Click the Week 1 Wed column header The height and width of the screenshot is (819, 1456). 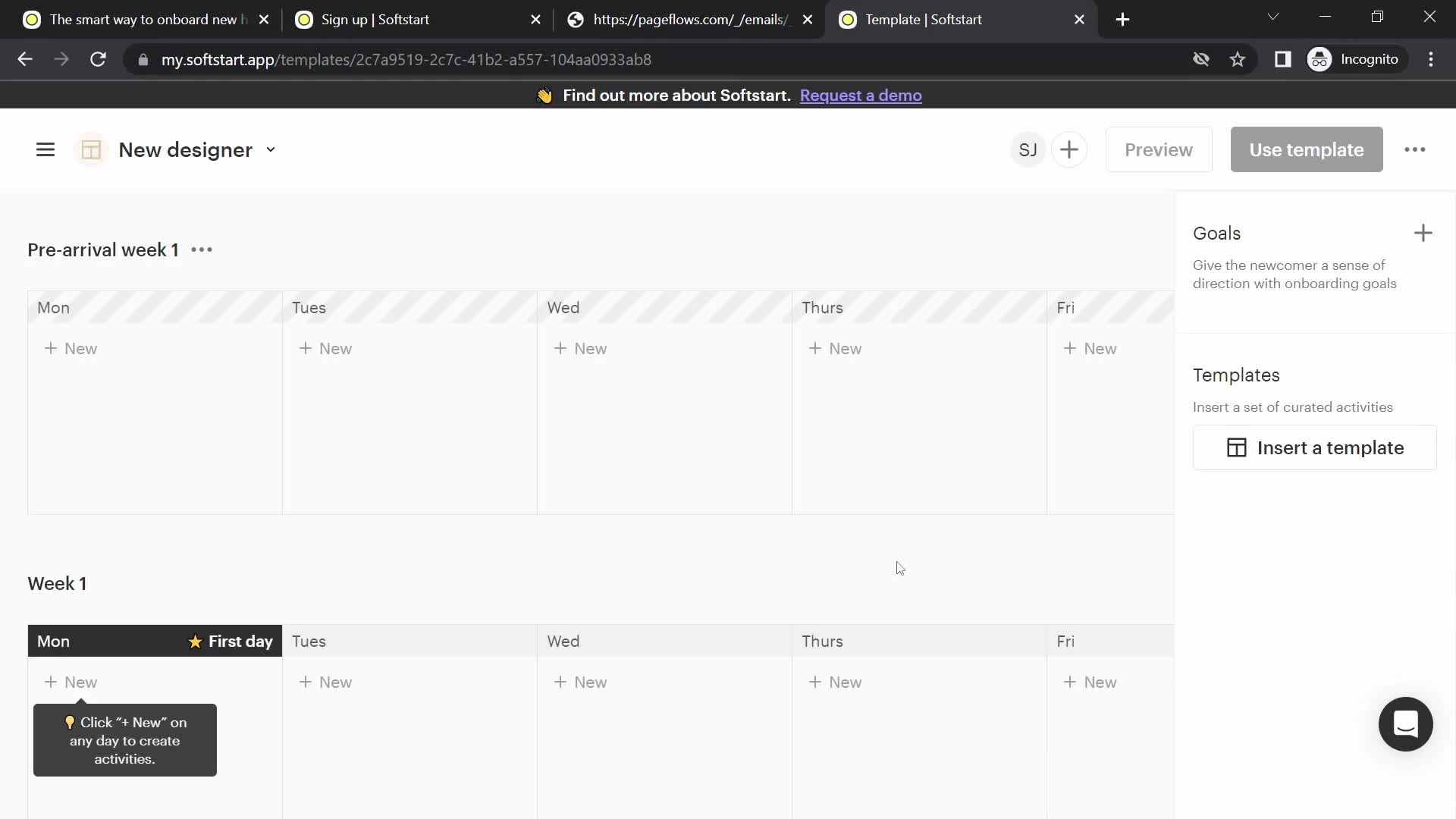coord(664,641)
